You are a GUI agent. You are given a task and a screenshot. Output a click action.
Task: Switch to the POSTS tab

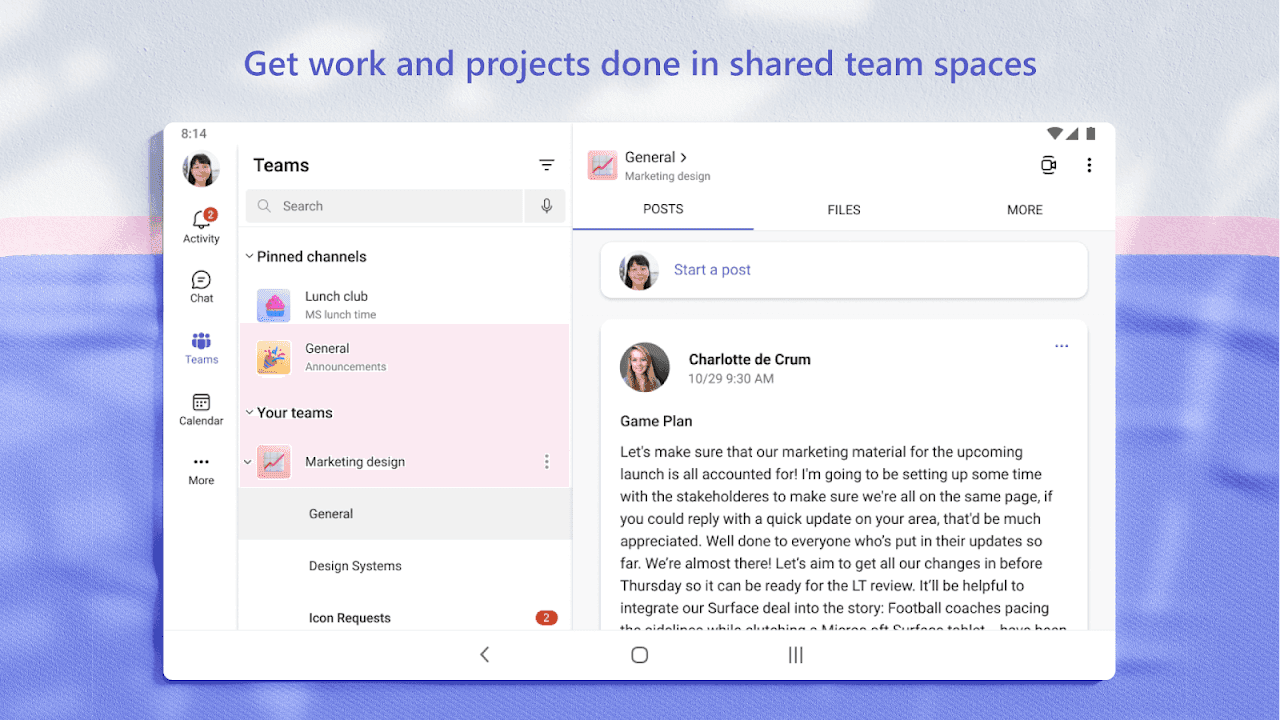coord(663,209)
